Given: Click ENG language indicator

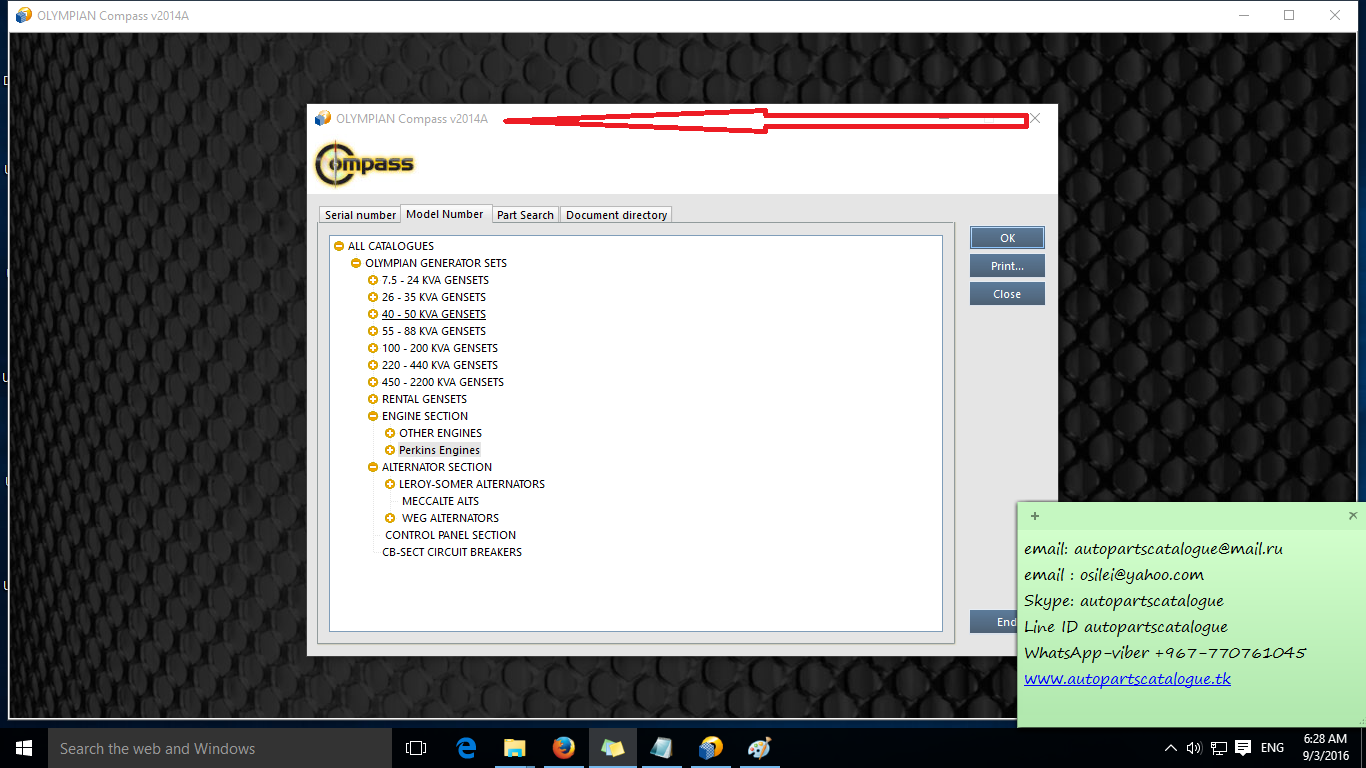Looking at the screenshot, I should pyautogui.click(x=1272, y=748).
